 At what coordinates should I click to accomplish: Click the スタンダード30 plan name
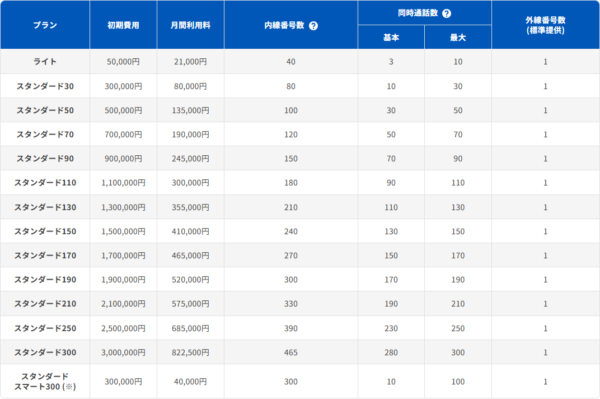45,86
